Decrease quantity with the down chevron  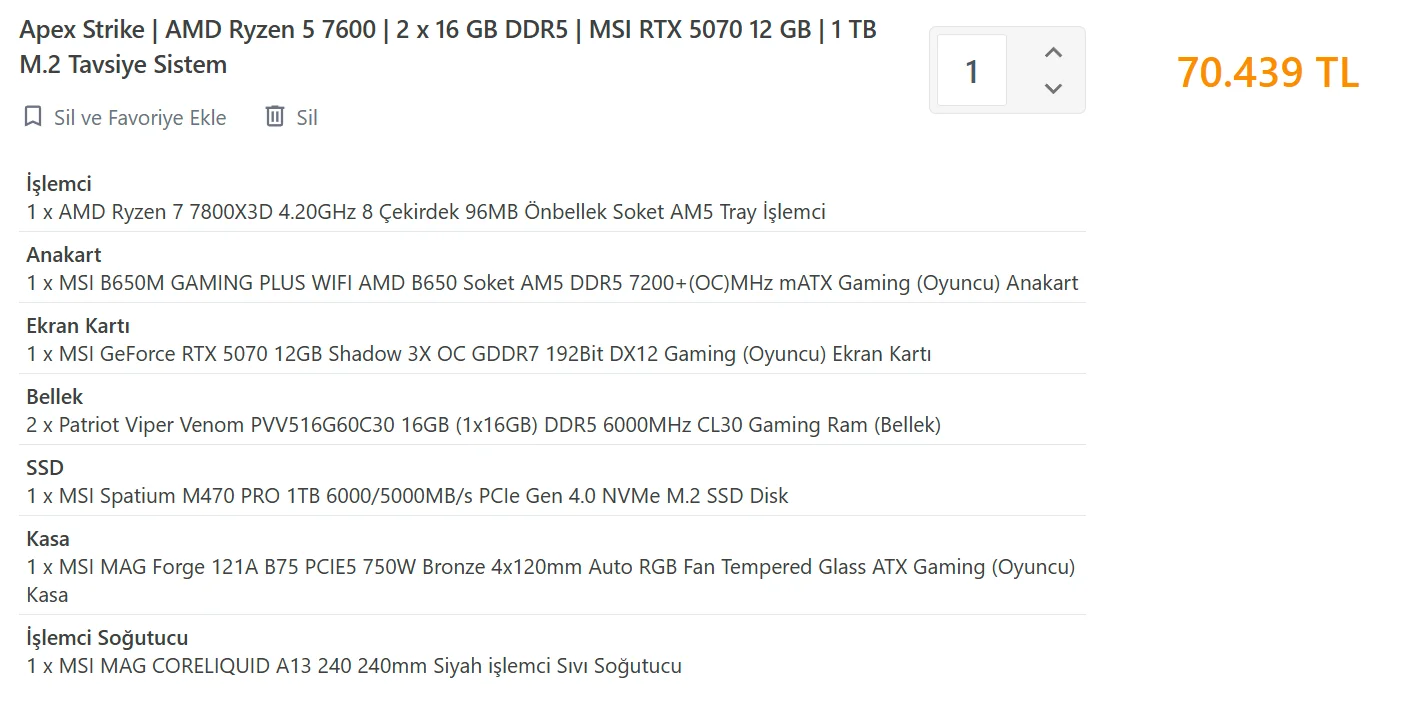click(1052, 89)
